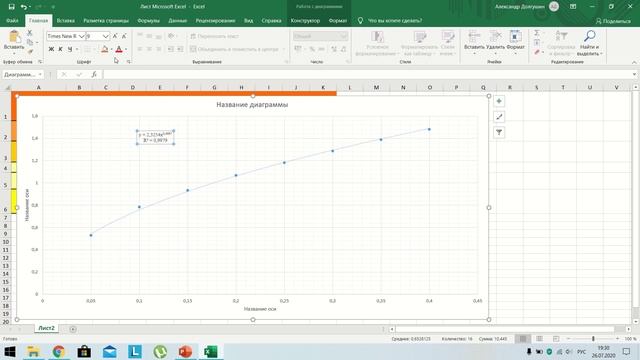The height and width of the screenshot is (360, 640).
Task: Select the chart title 'Название диаграммы'
Action: tap(252, 105)
